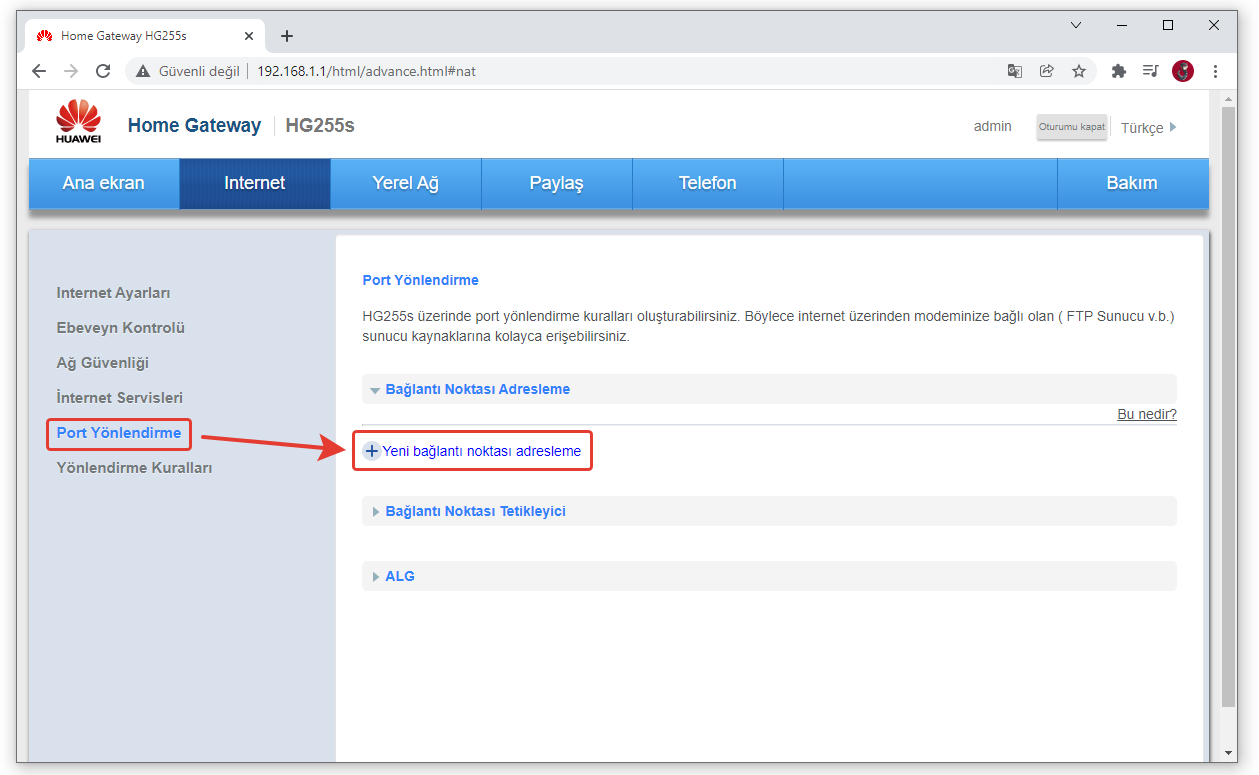Open the Bu nedir? help link

tap(1146, 414)
